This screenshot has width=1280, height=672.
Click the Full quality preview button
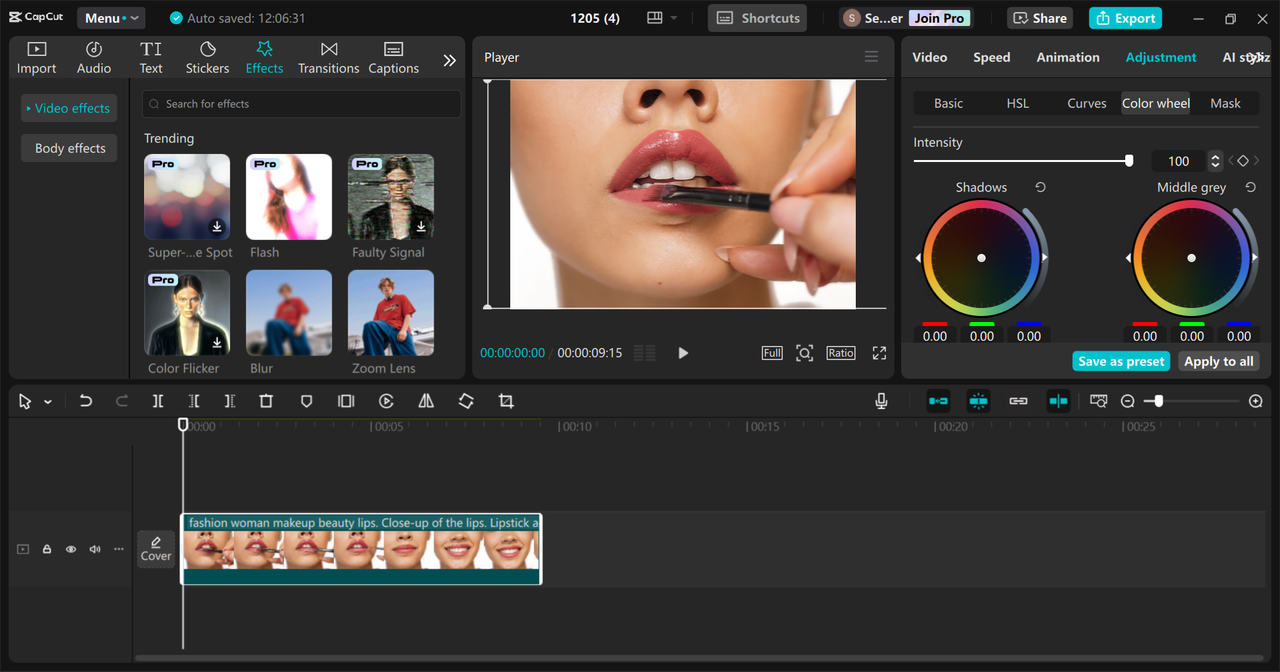point(772,353)
